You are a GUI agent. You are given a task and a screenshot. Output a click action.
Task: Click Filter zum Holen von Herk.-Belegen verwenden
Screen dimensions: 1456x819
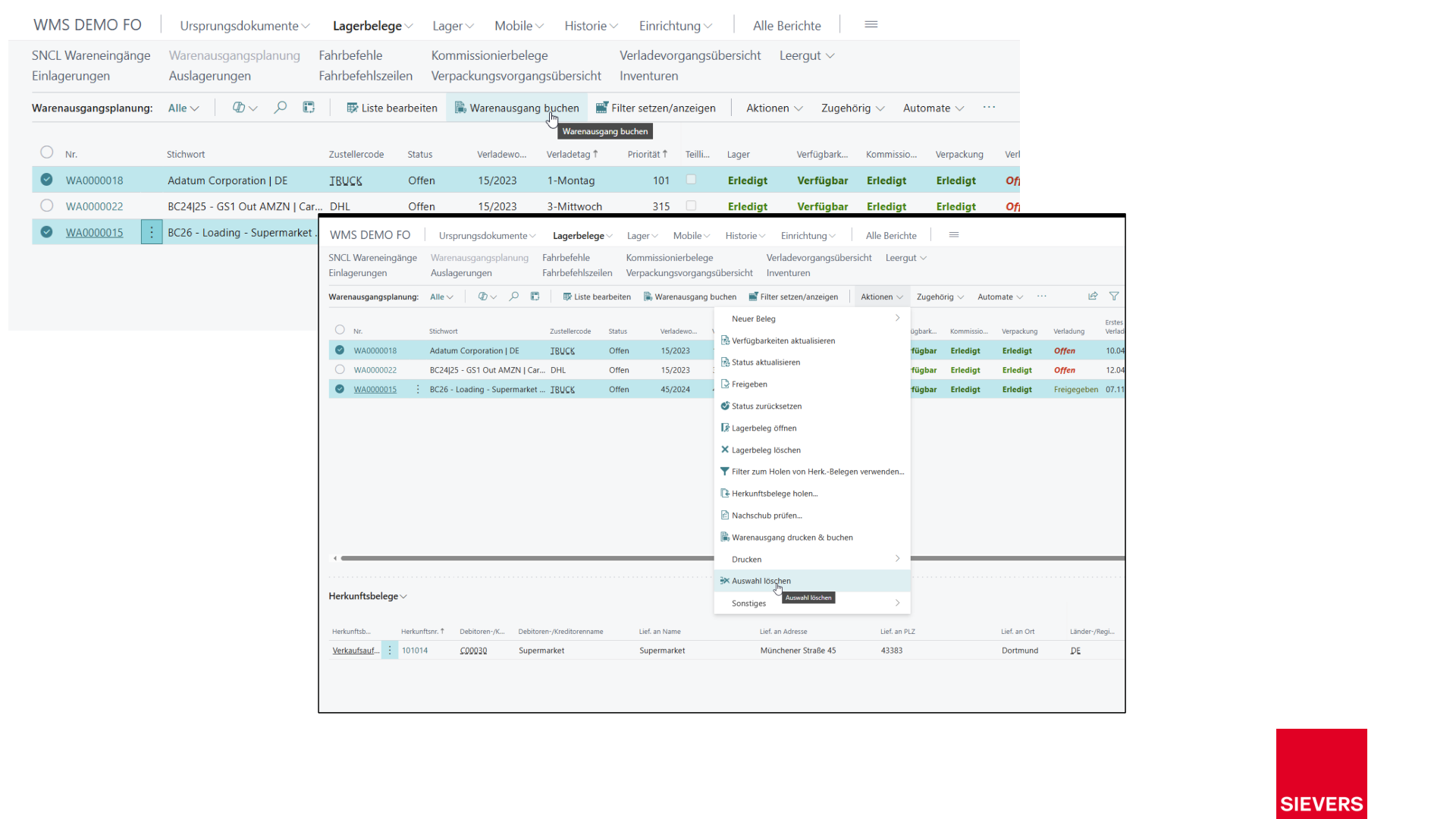click(817, 472)
